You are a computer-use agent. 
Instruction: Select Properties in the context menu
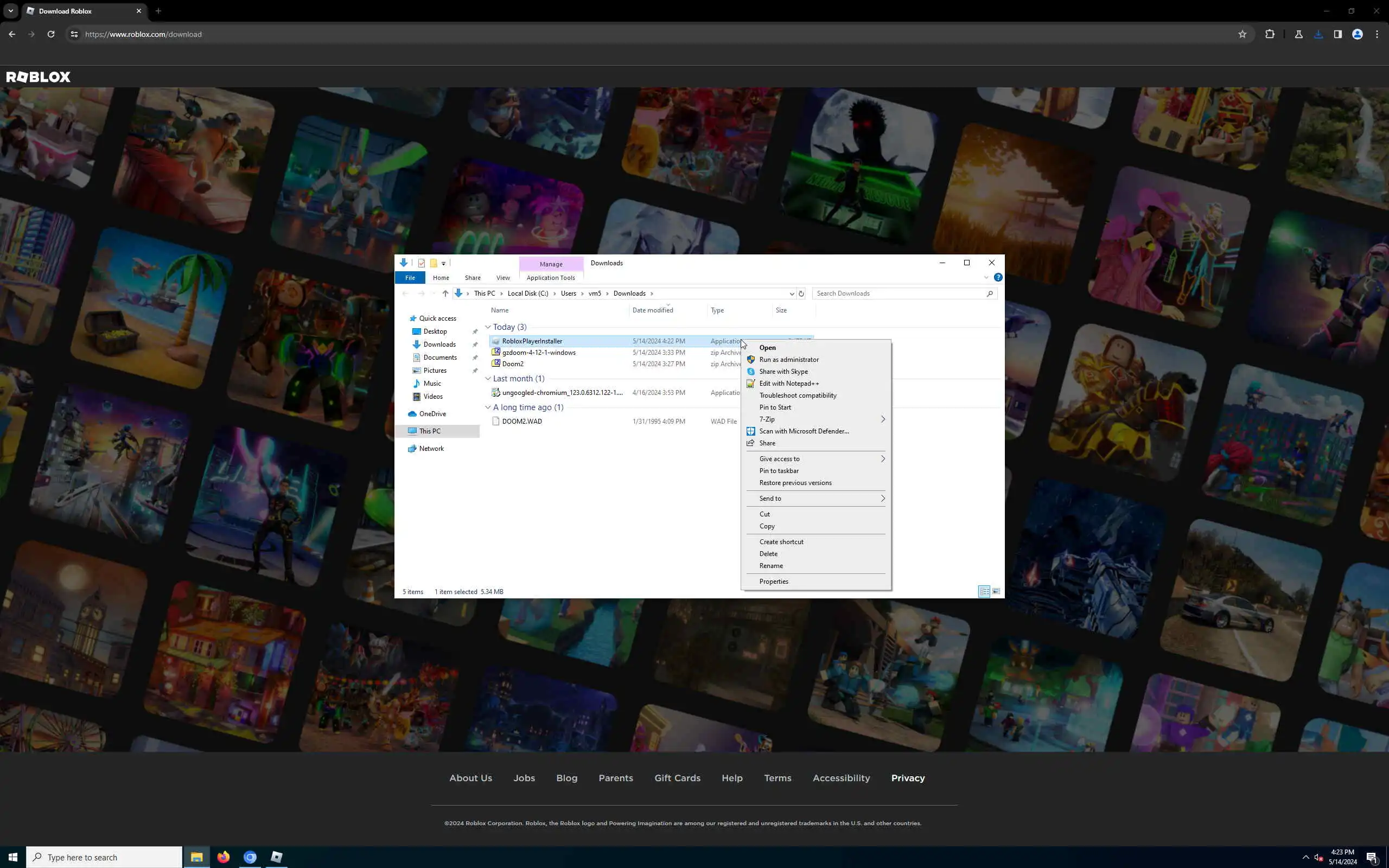(x=773, y=582)
